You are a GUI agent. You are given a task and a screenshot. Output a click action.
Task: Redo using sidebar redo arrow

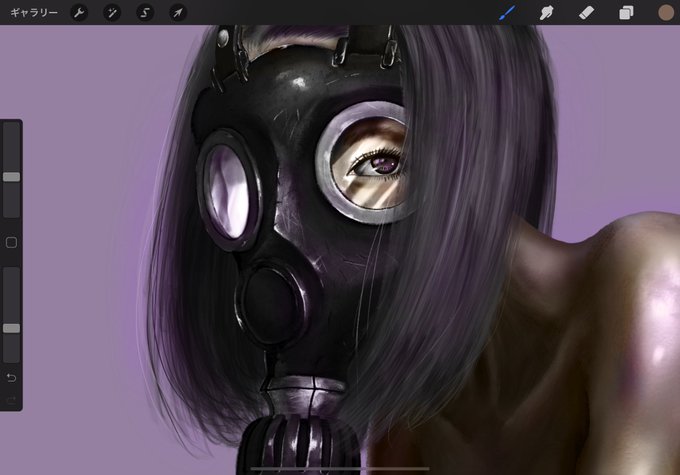[12, 400]
